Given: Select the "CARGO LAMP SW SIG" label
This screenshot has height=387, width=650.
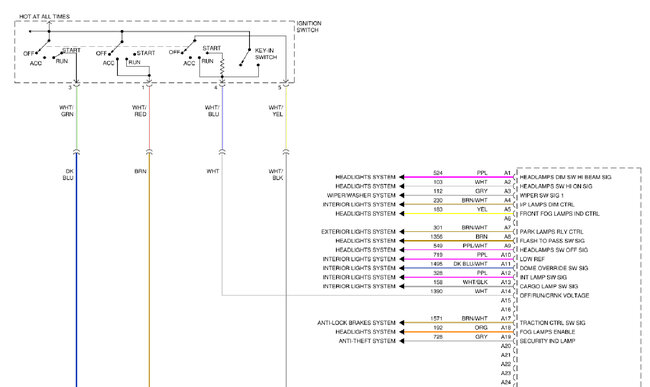Looking at the screenshot, I should pos(548,286).
